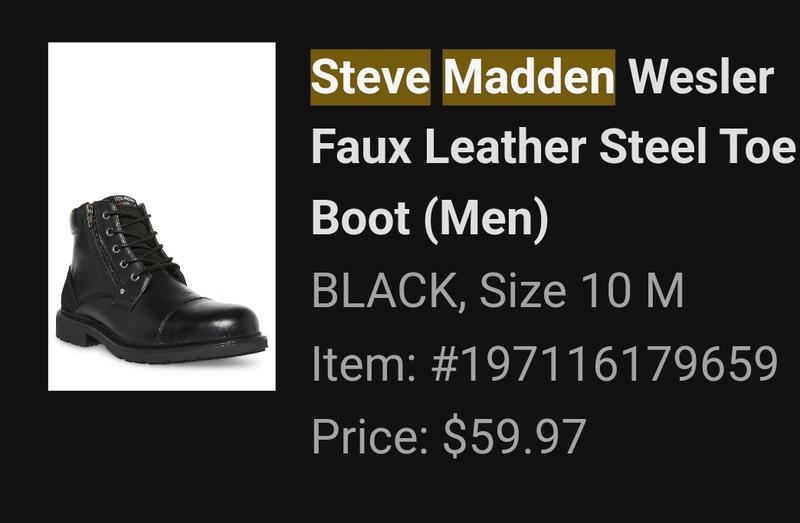Click Steel Toe in the product title
Image resolution: width=800 pixels, height=523 pixels.
[697, 146]
